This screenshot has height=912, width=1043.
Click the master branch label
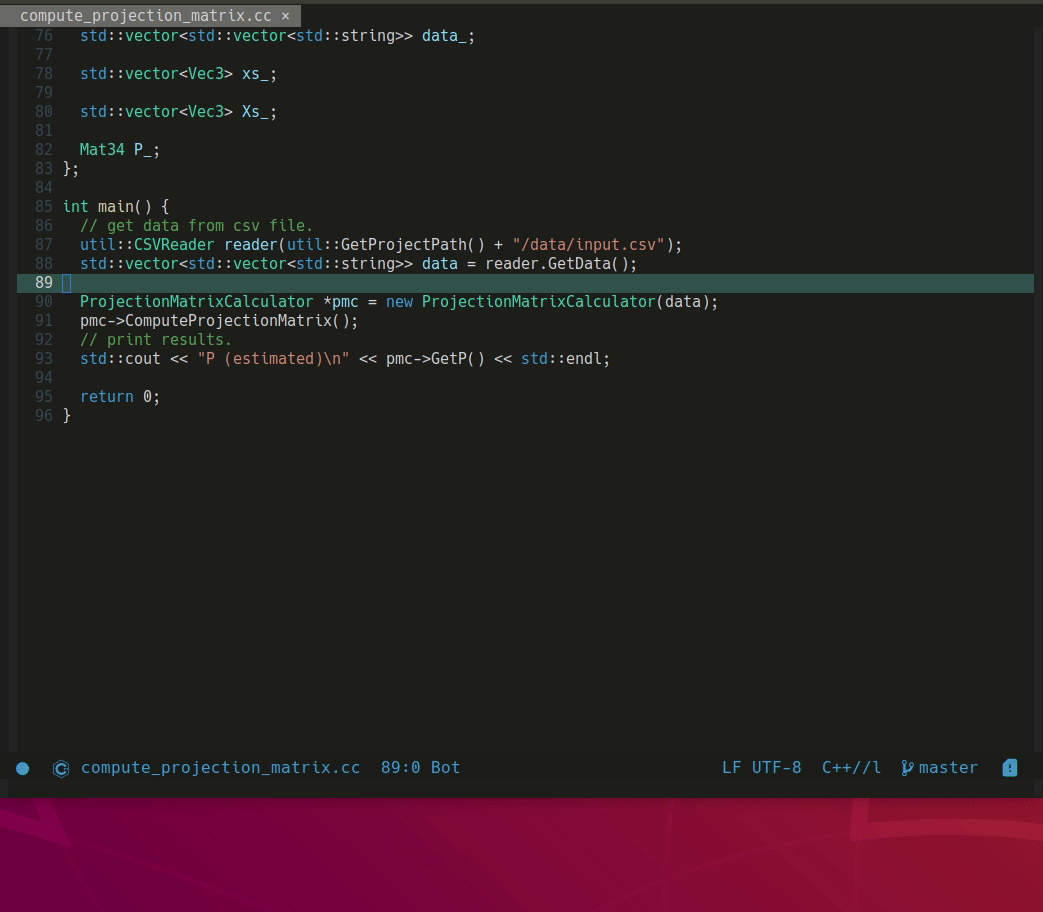click(947, 767)
